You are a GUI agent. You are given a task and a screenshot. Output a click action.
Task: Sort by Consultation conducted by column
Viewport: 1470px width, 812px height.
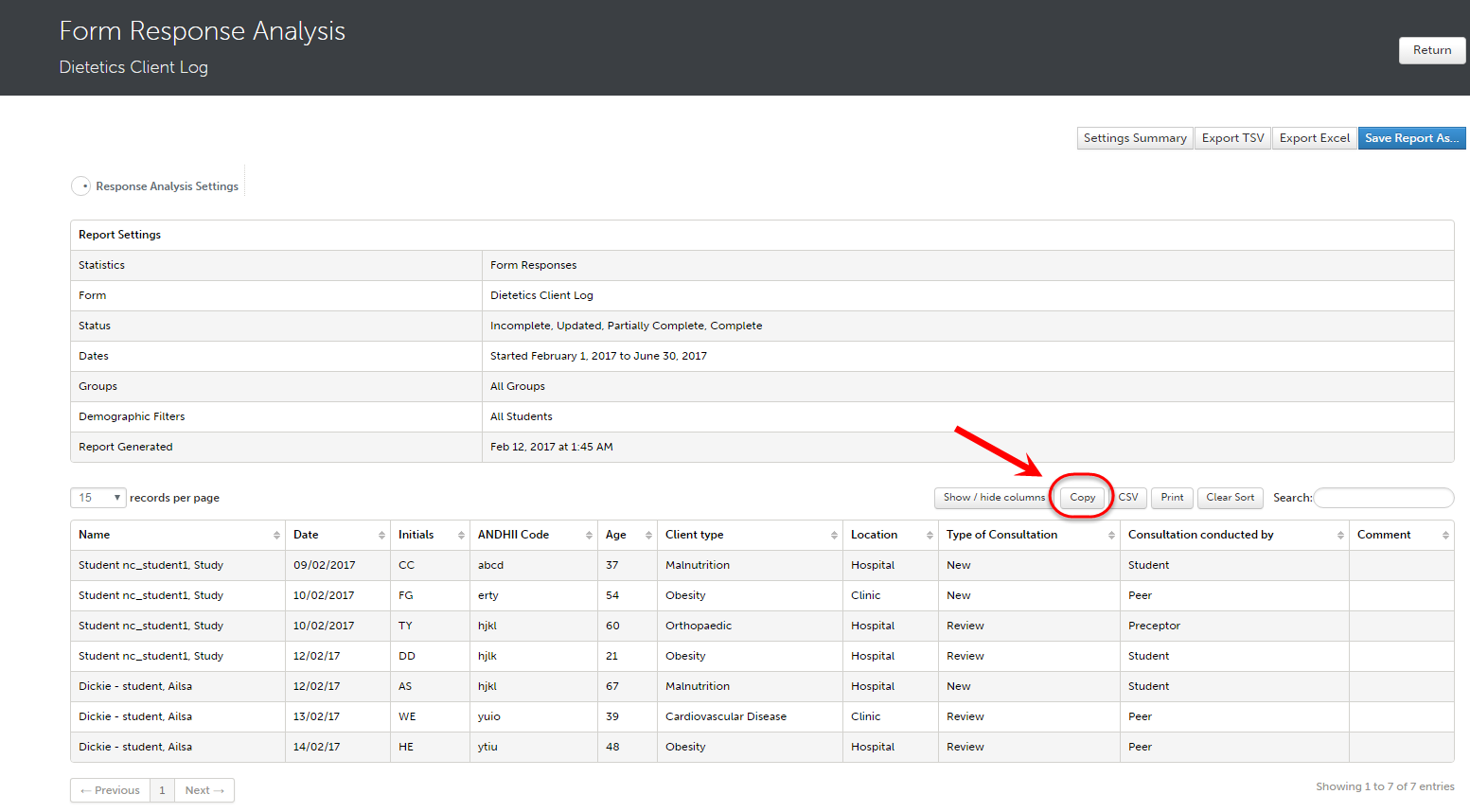1234,535
